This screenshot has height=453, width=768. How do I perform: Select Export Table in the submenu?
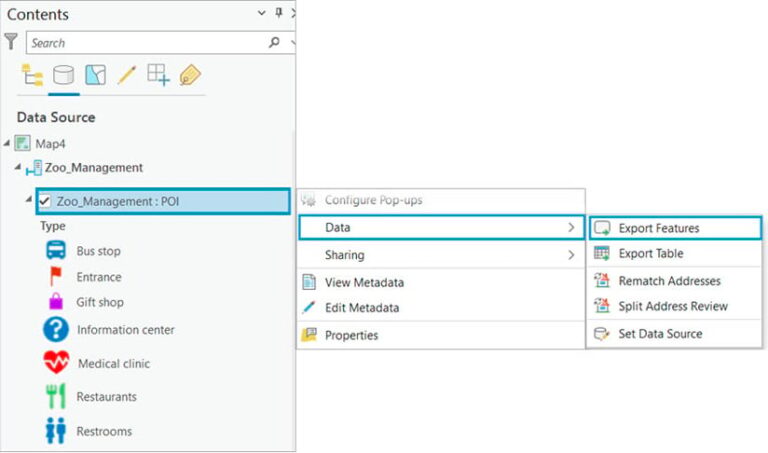[x=675, y=253]
